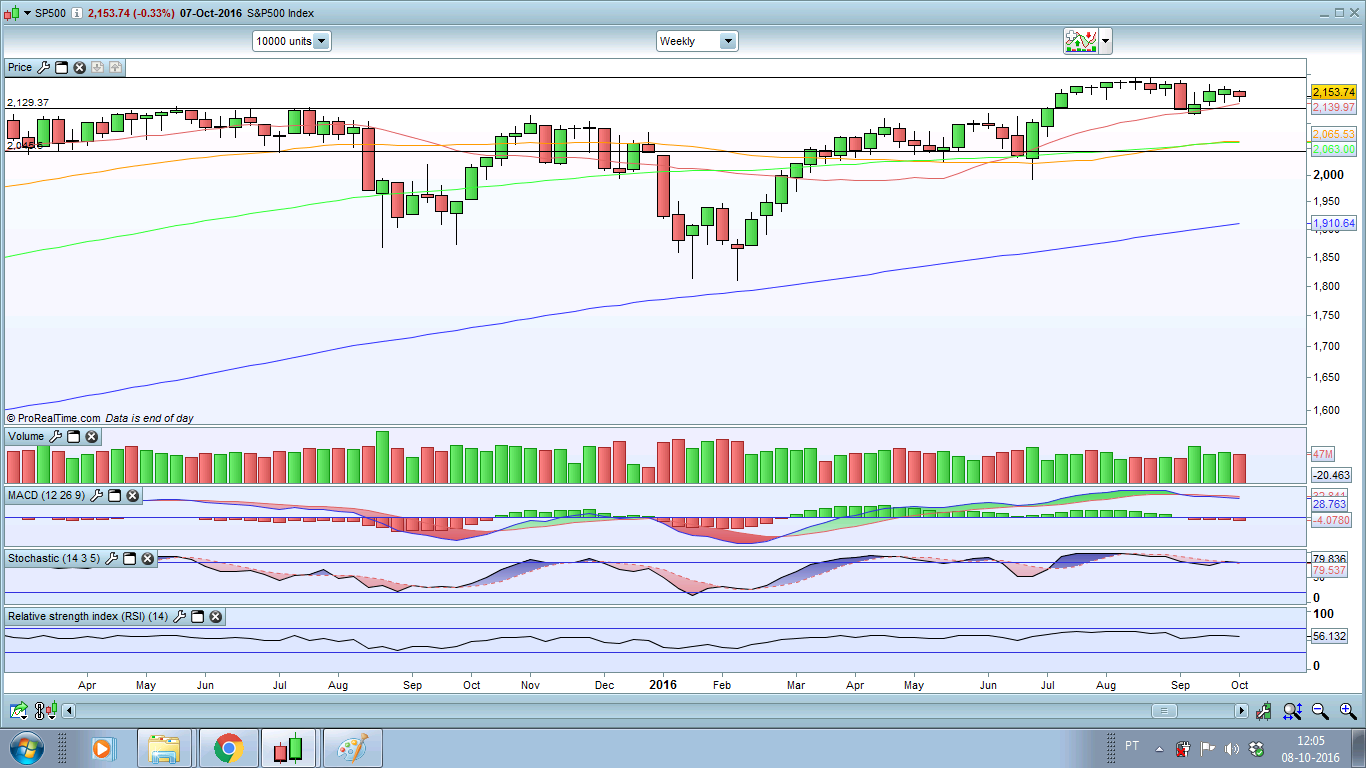Open the chart export/share icon menu

tap(18, 711)
